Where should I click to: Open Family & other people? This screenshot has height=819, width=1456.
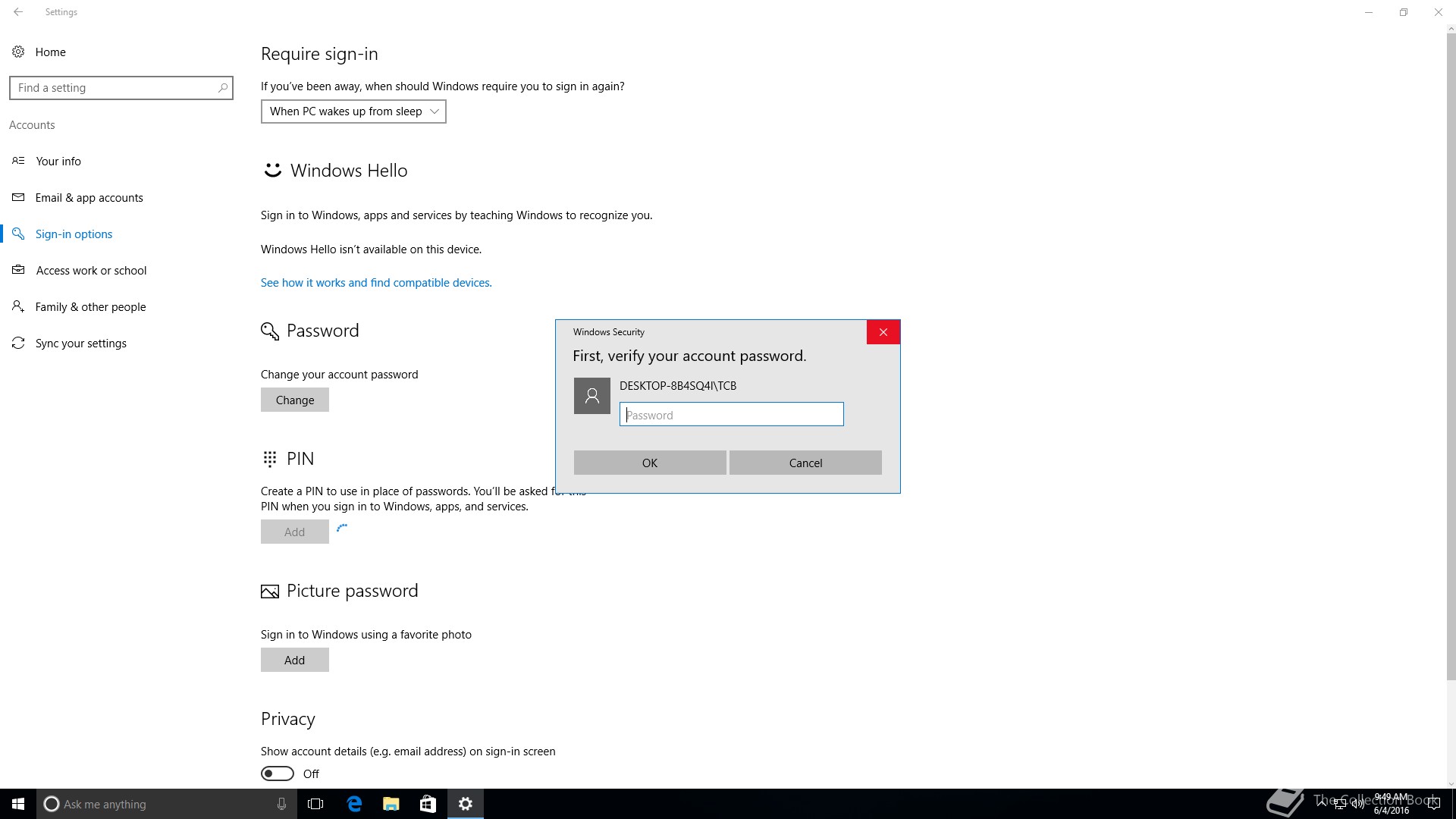[90, 306]
